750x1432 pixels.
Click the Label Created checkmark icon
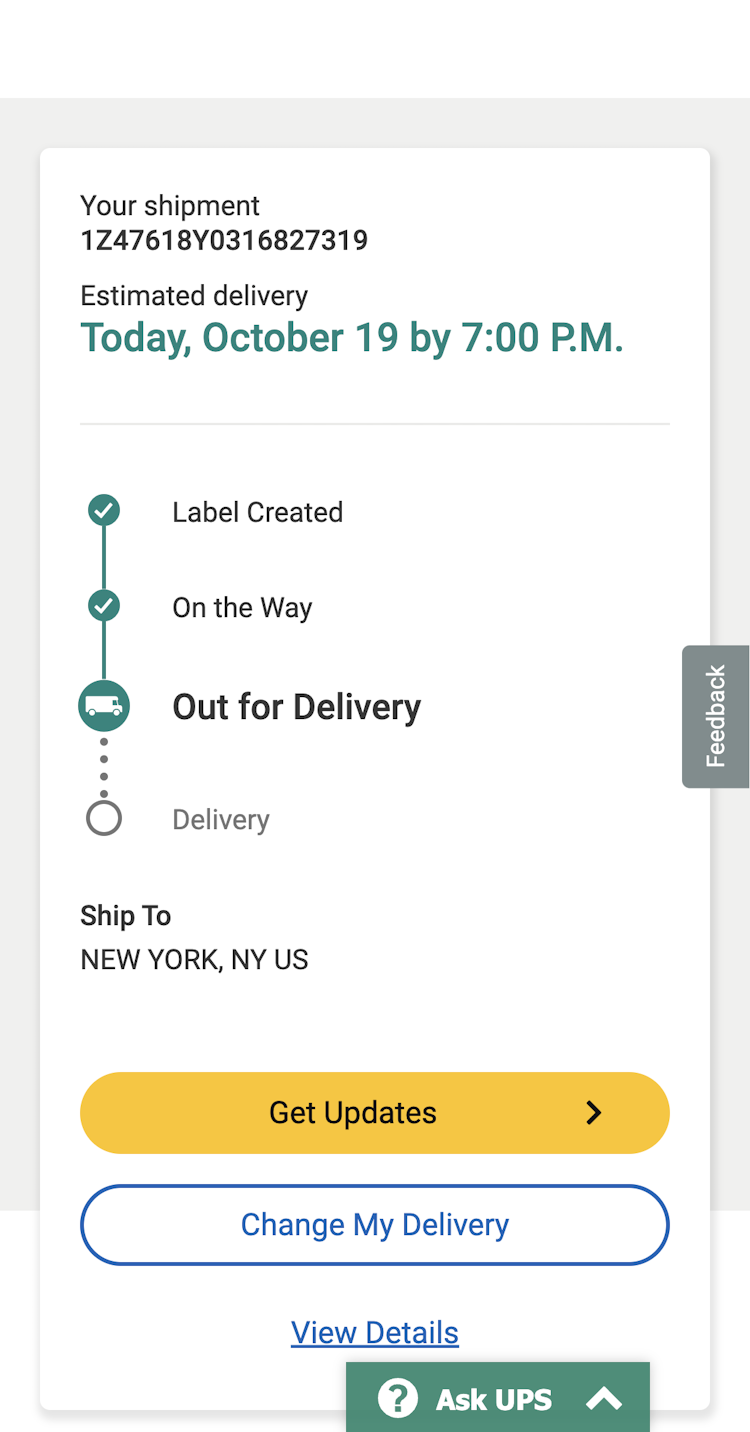coord(104,511)
